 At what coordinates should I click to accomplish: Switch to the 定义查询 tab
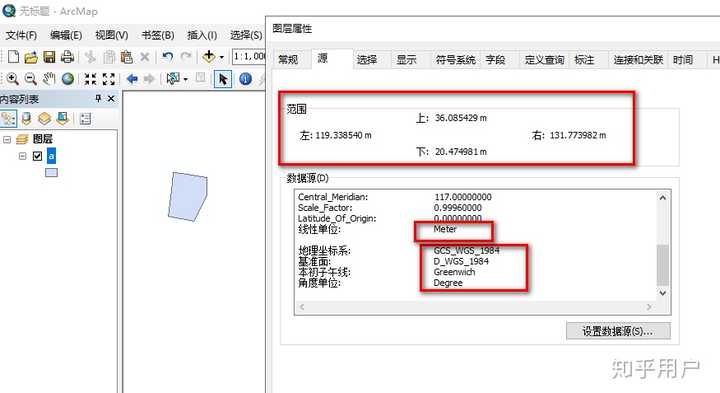click(545, 60)
